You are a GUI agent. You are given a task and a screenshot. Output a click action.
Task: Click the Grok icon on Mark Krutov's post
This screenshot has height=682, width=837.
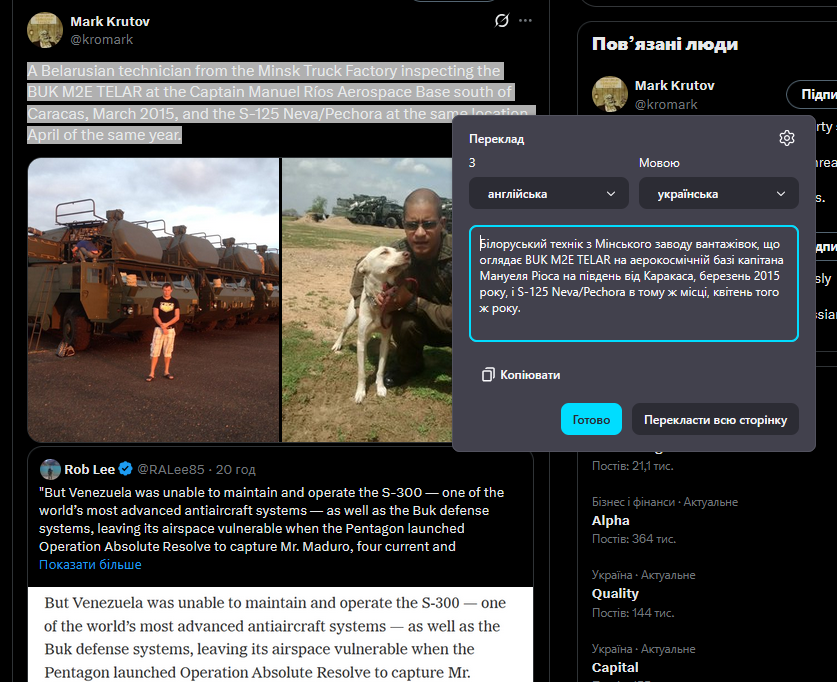click(502, 21)
